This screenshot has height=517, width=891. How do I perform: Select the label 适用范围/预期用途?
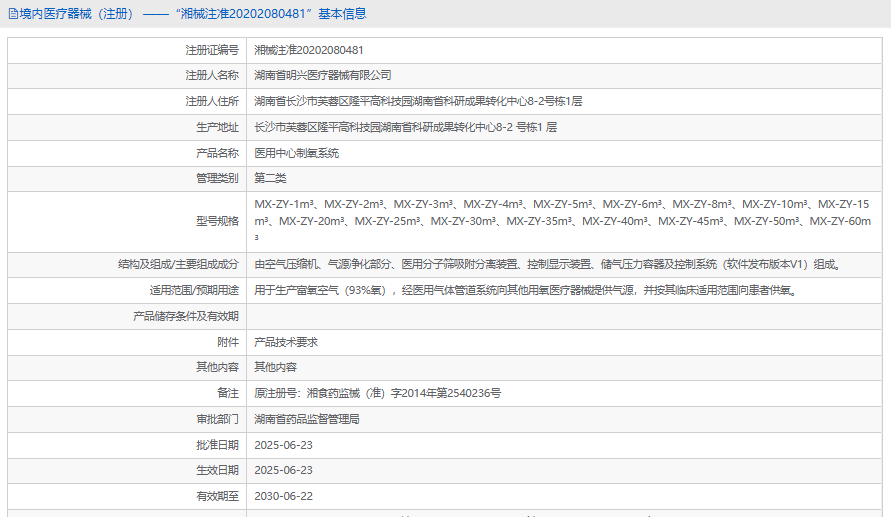pyautogui.click(x=194, y=290)
